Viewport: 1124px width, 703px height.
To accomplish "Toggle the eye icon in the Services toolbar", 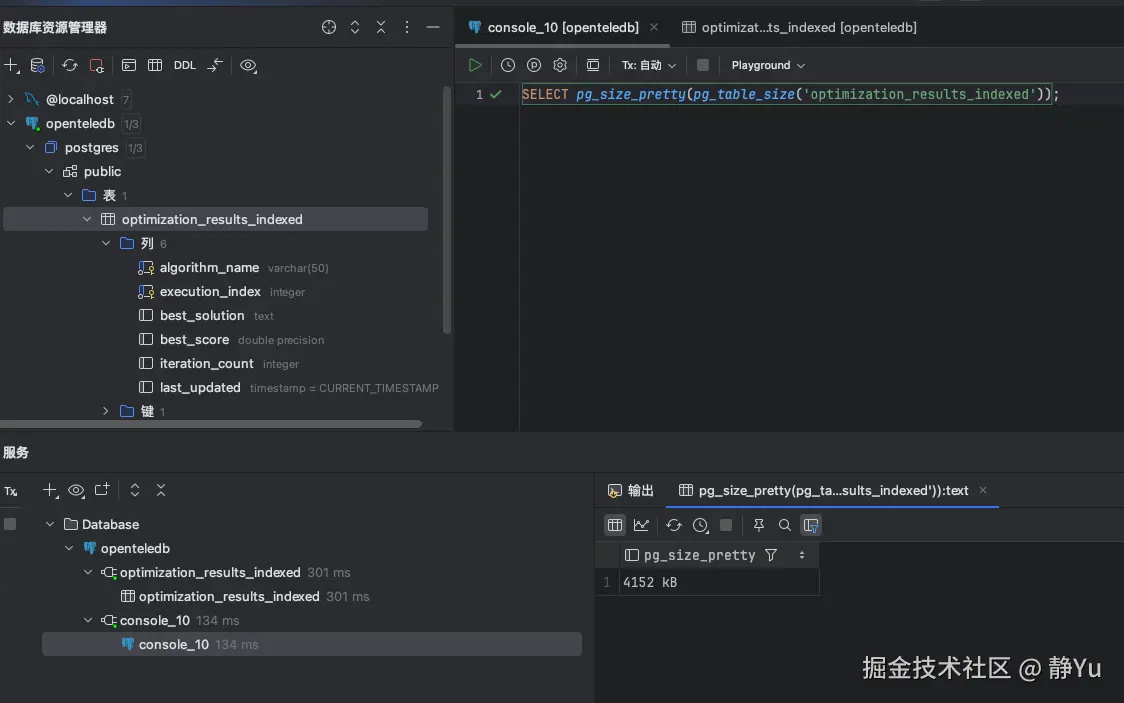I will (76, 490).
